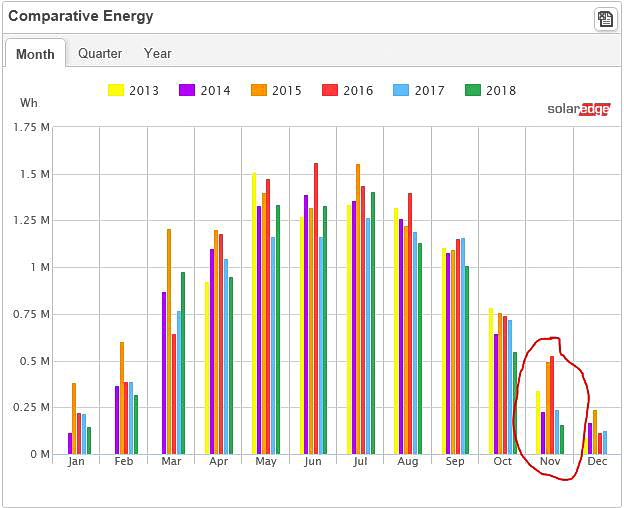Screen dimensions: 624x508
Task: Click the Sep axis label
Action: pyautogui.click(x=455, y=461)
